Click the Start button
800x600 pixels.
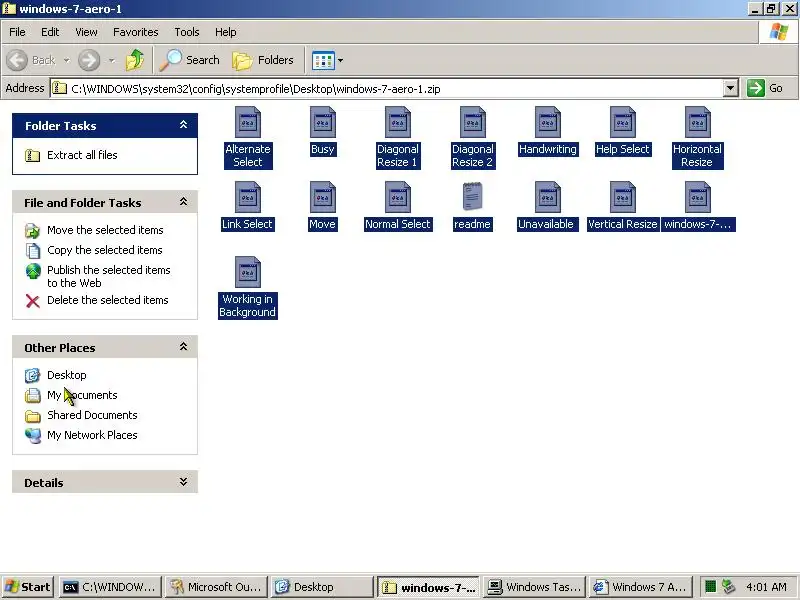[28, 587]
